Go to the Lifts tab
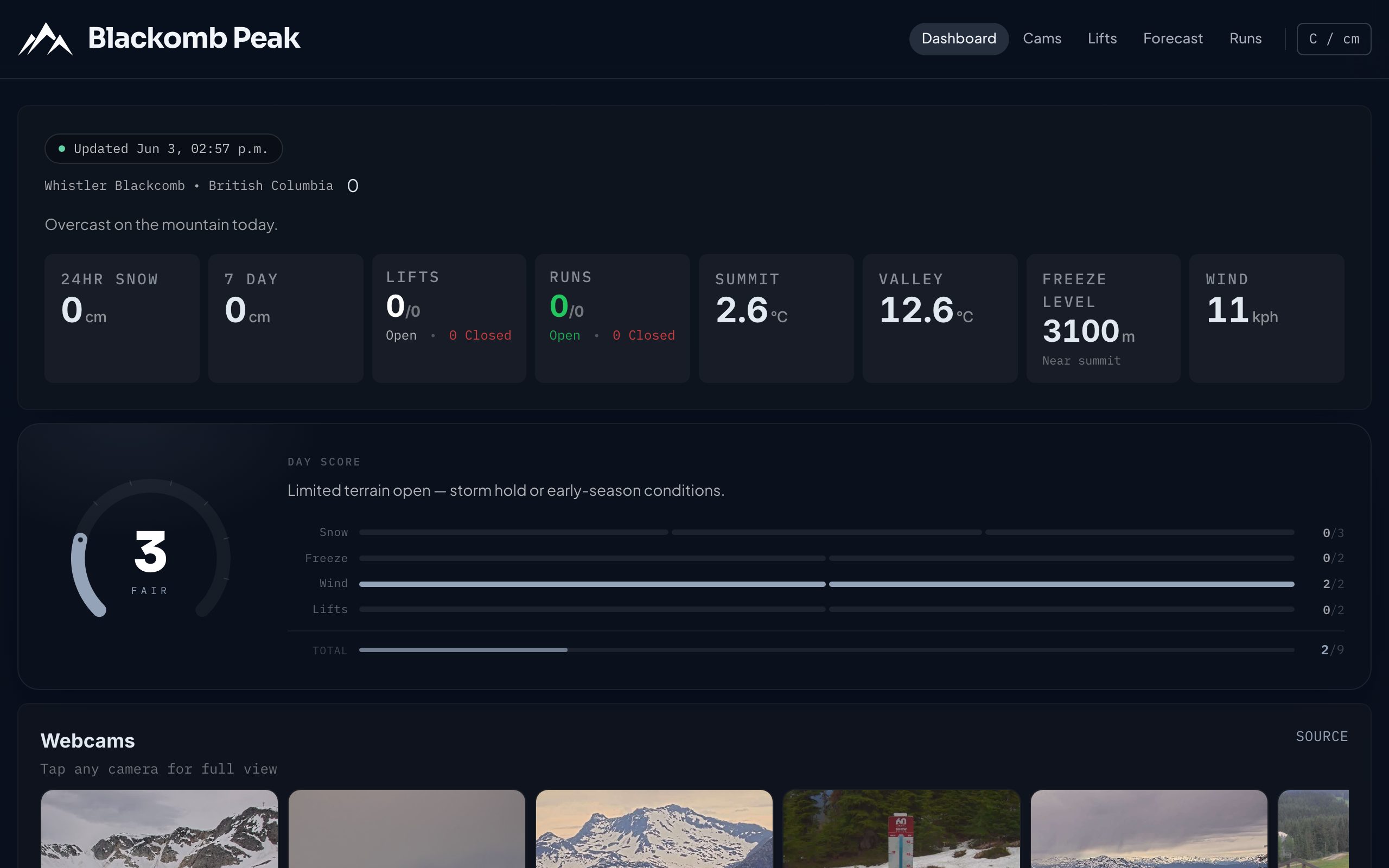 [1102, 39]
